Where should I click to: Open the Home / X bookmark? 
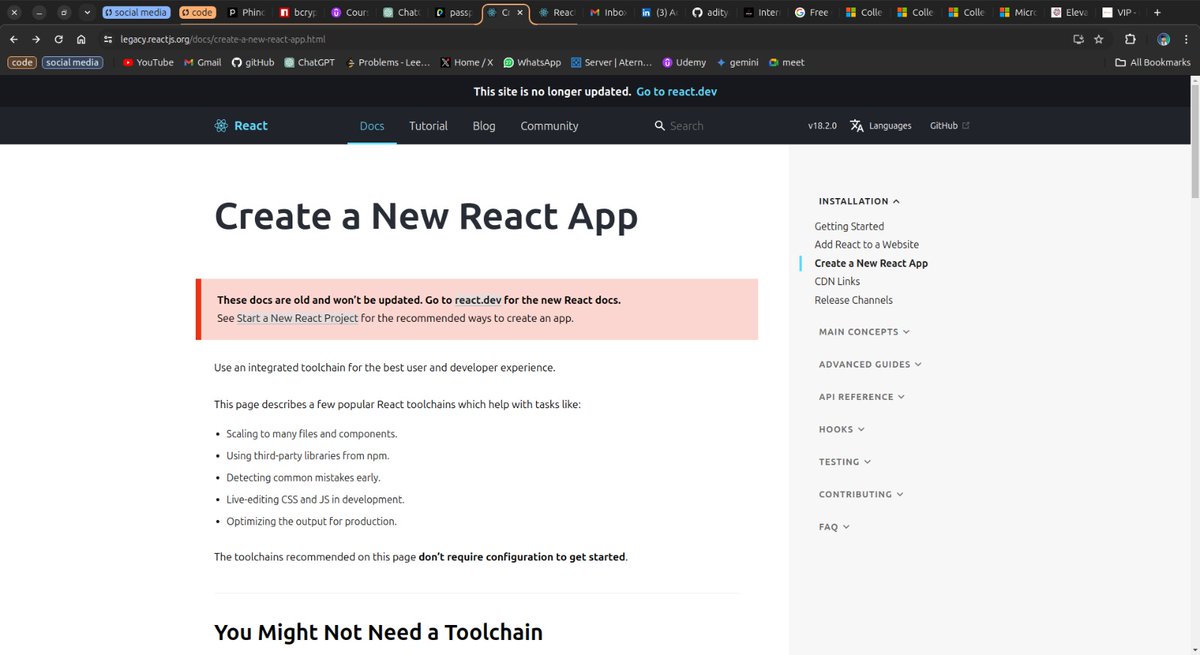[467, 62]
